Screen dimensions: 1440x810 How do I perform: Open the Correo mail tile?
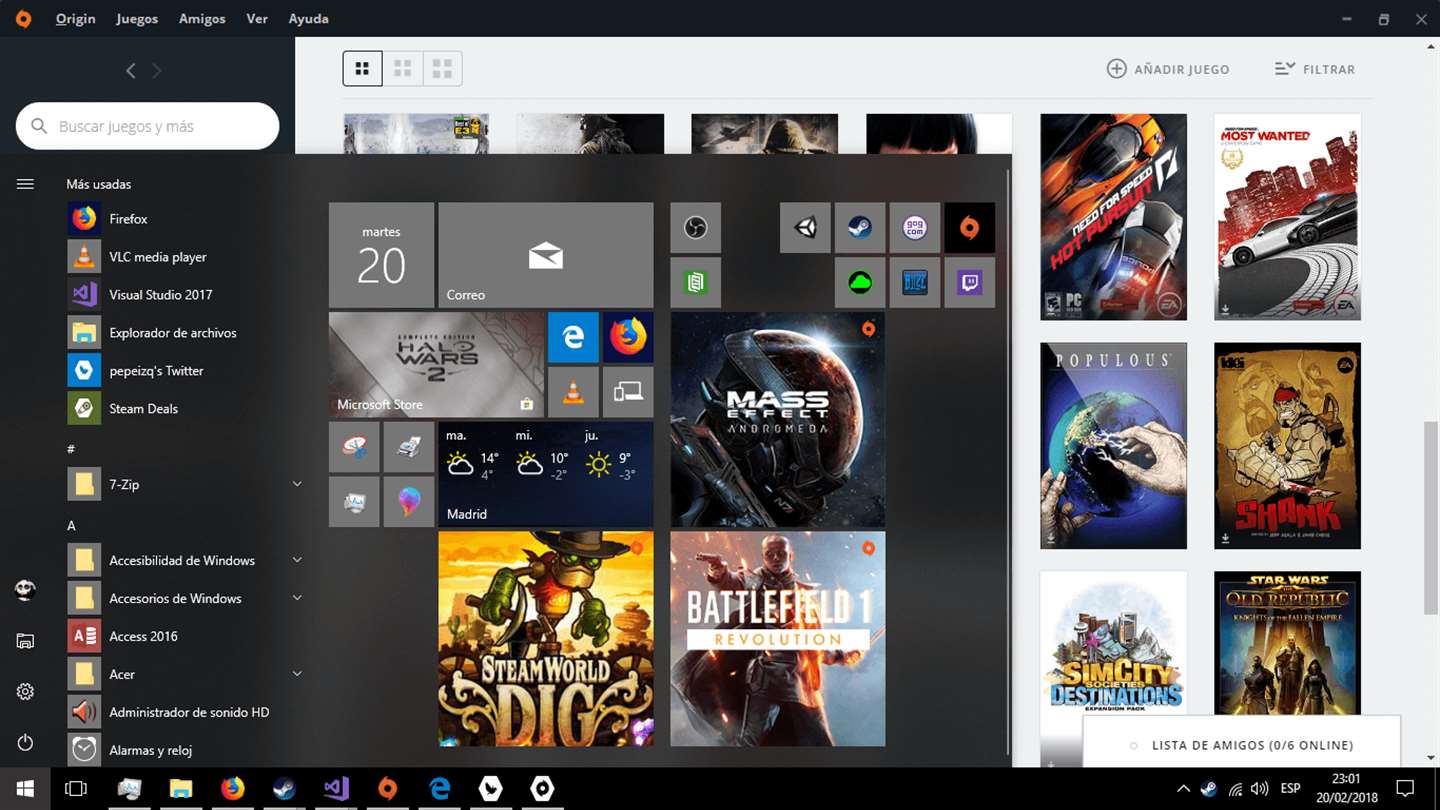[x=546, y=255]
